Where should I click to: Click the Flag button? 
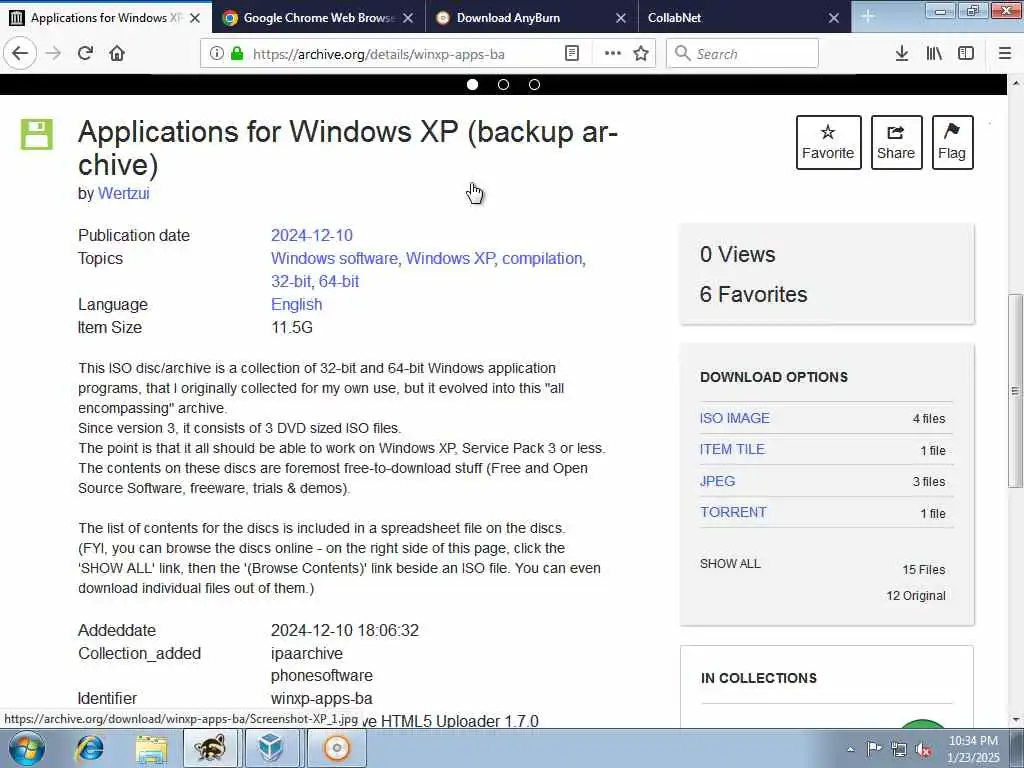tap(952, 142)
